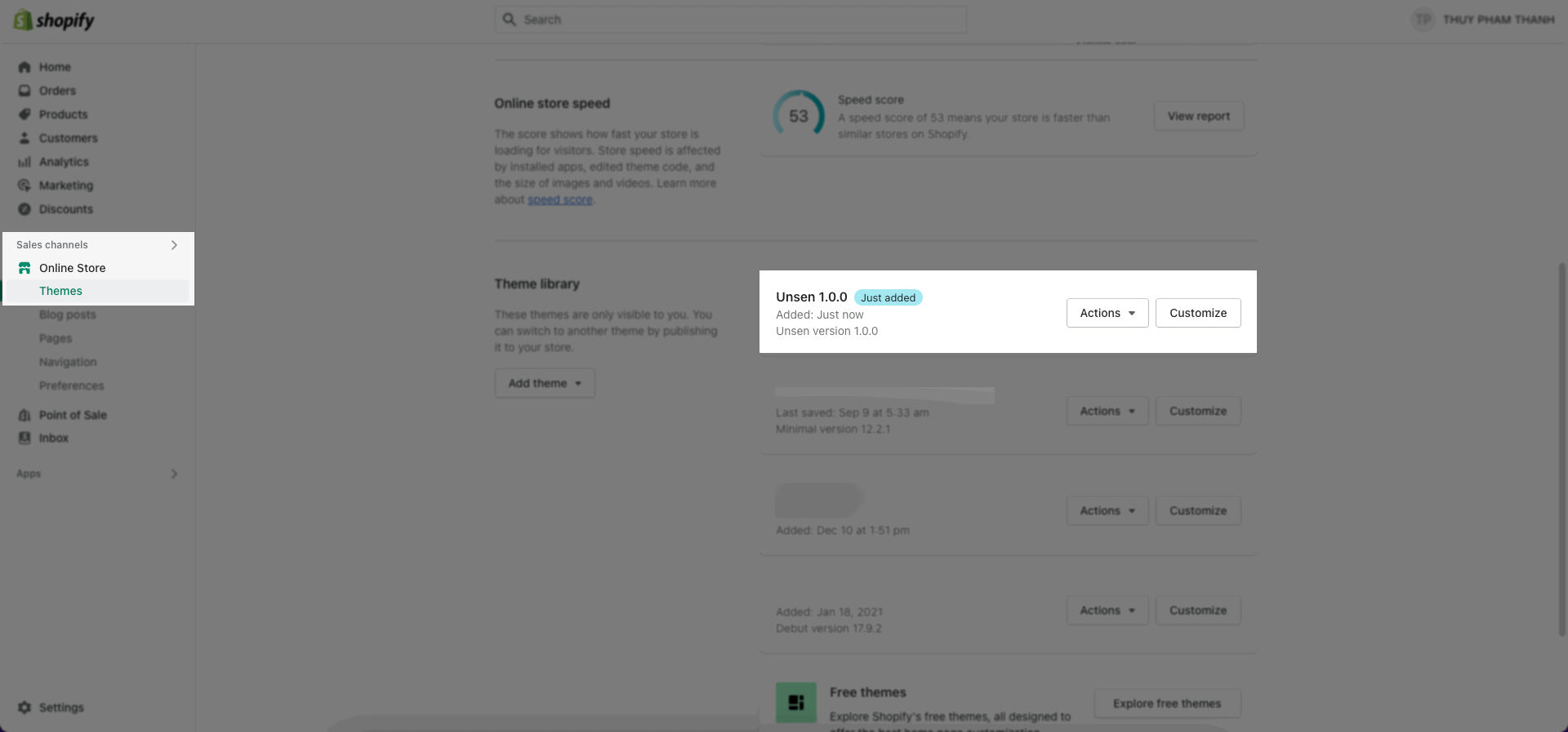Open Actions dropdown for Unsen 1.0.0
This screenshot has height=732, width=1568.
1107,313
